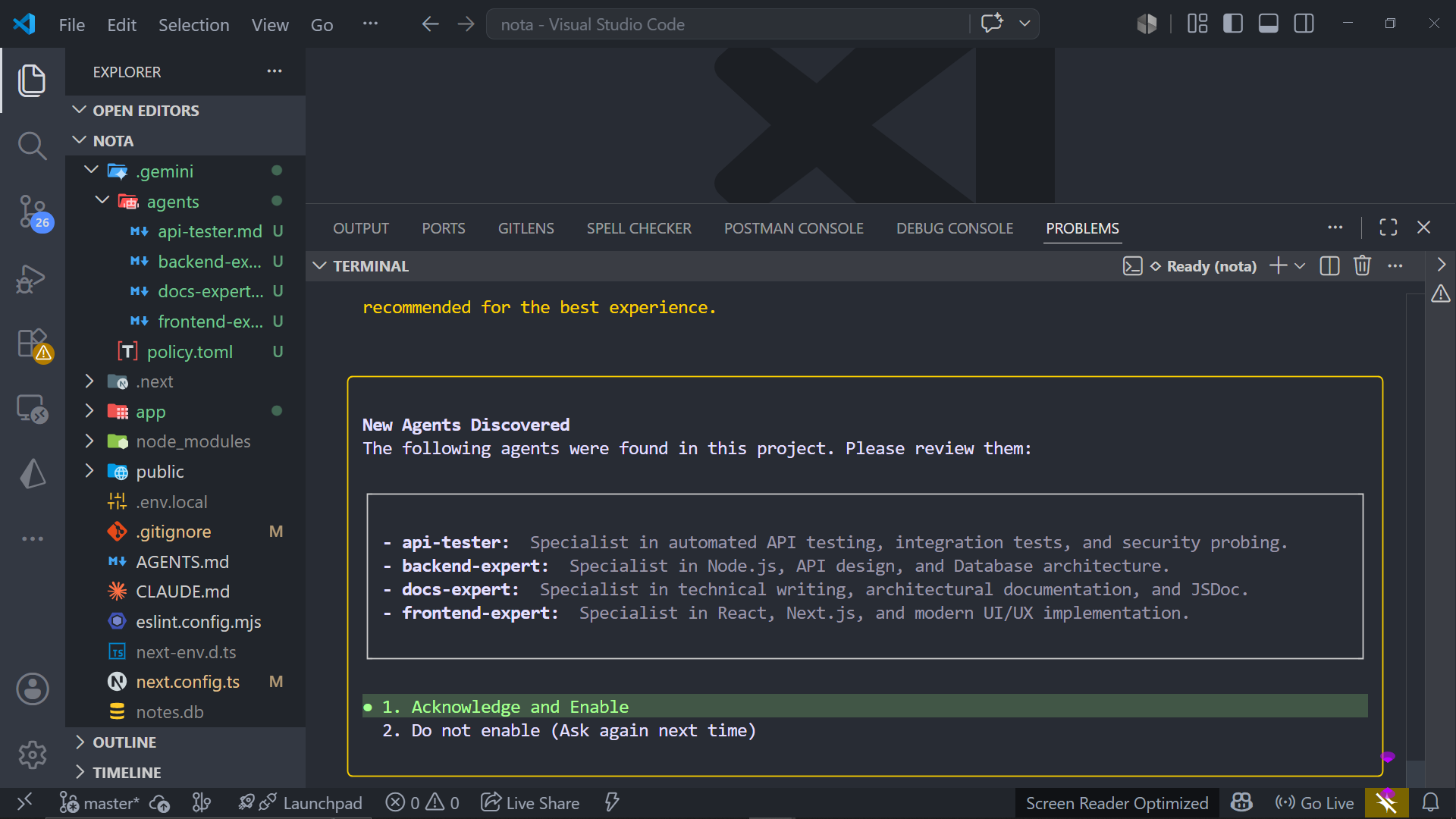
Task: Toggle Primary Side Bar visibility
Action: [x=1233, y=24]
